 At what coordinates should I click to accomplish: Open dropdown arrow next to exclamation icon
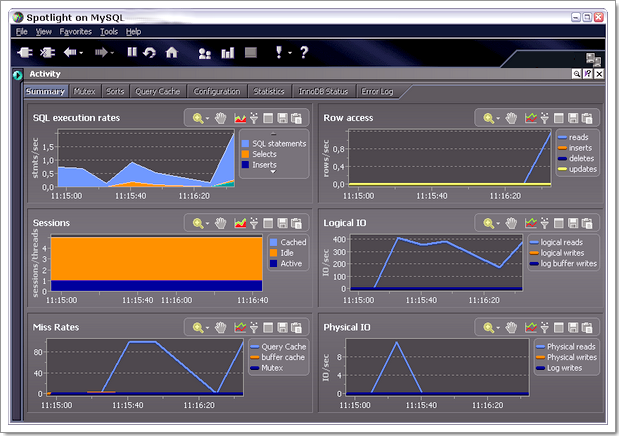(x=290, y=53)
